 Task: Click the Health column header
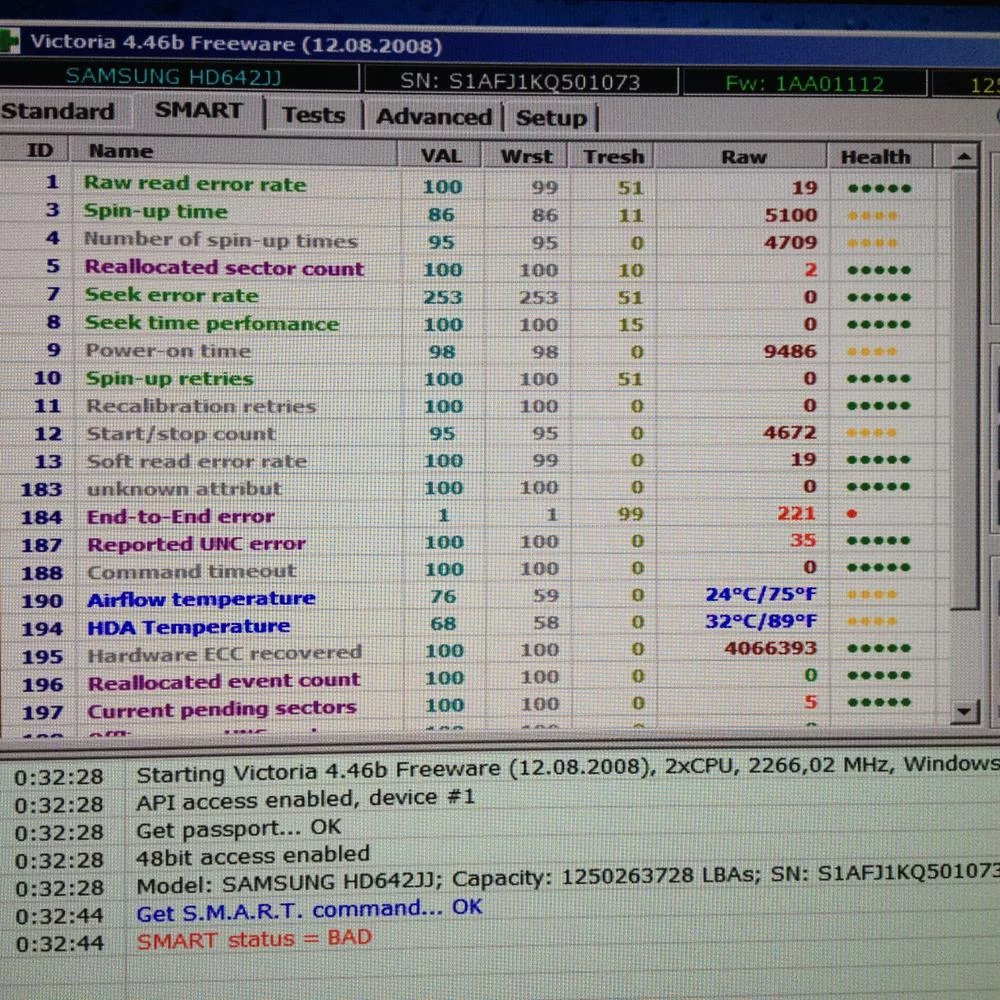point(880,157)
